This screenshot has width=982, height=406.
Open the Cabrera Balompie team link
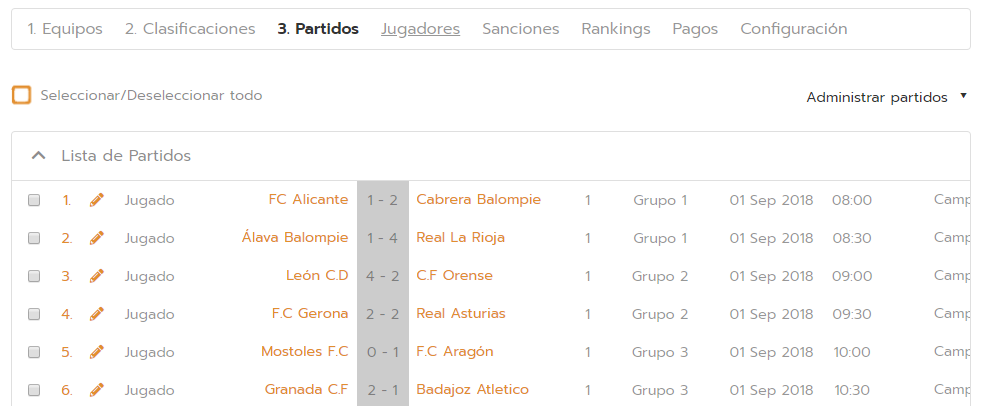click(478, 200)
